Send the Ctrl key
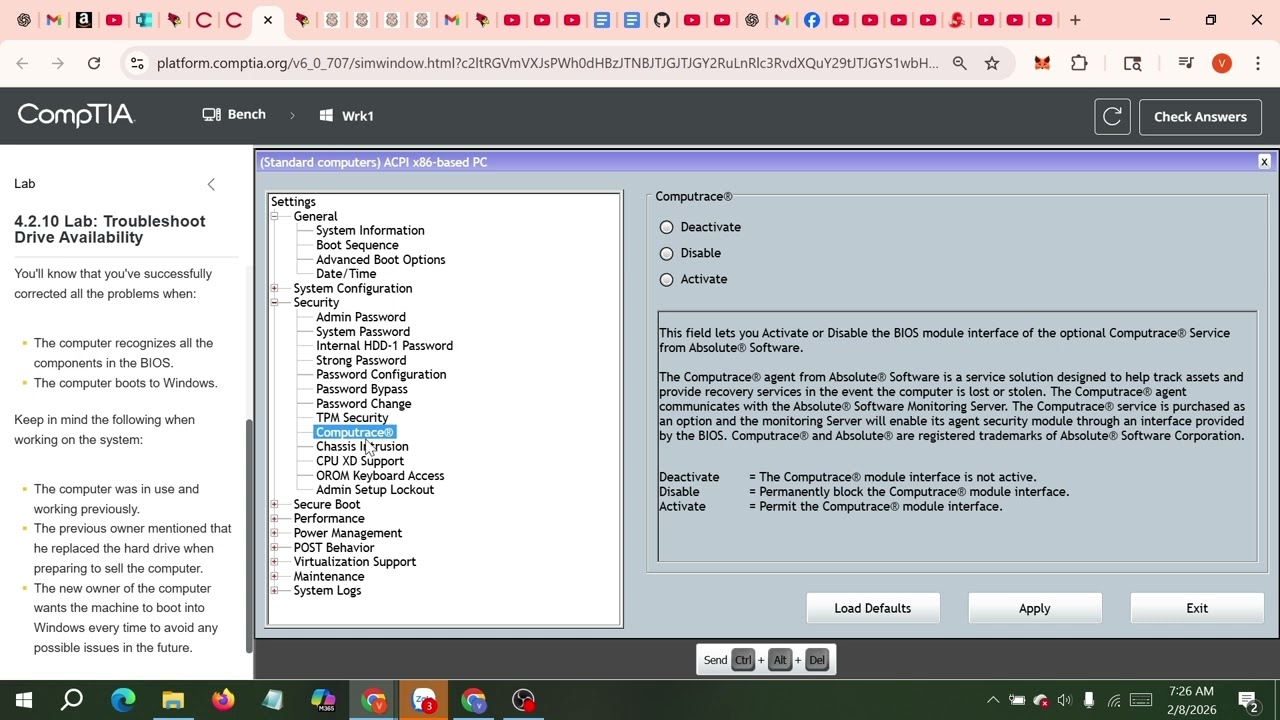Viewport: 1280px width, 720px height. point(743,660)
